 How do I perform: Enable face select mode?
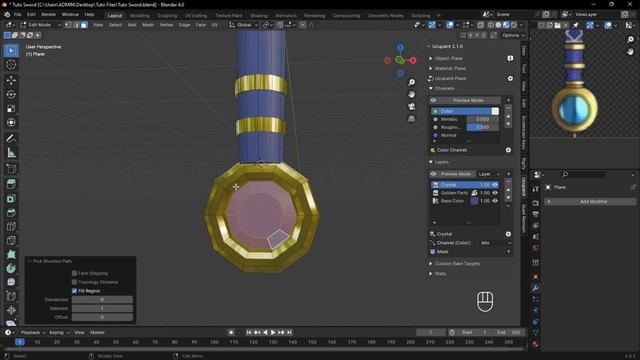click(84, 25)
